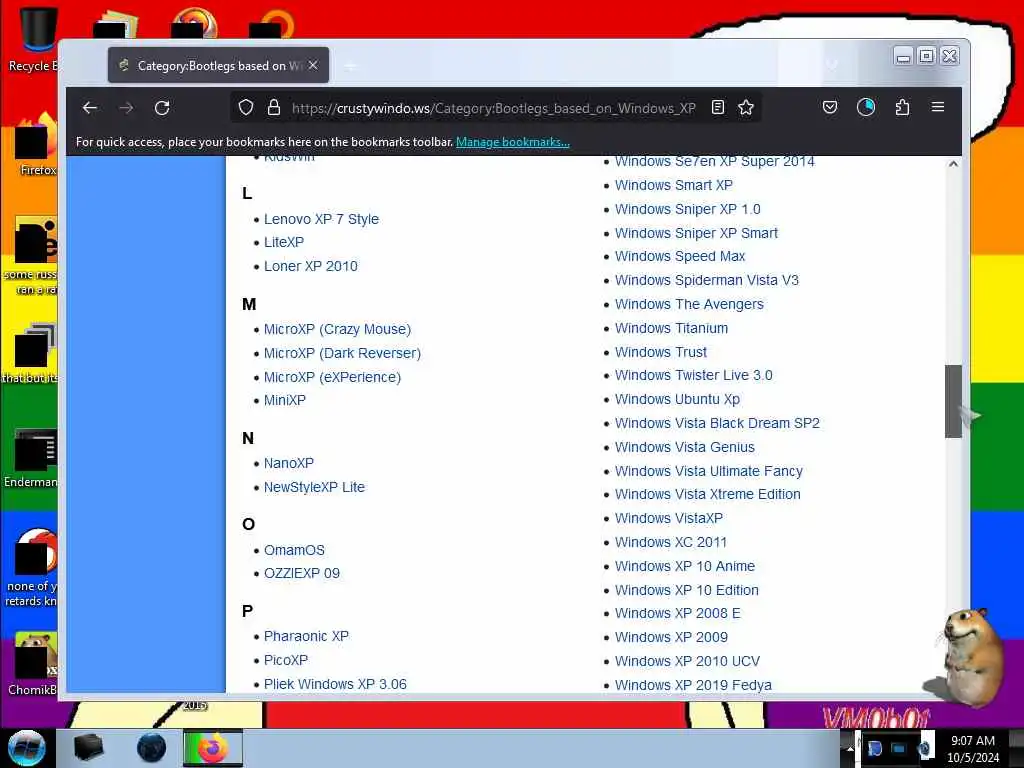Open Windows Vista Ultimate Fancy link
The width and height of the screenshot is (1024, 768).
point(709,472)
